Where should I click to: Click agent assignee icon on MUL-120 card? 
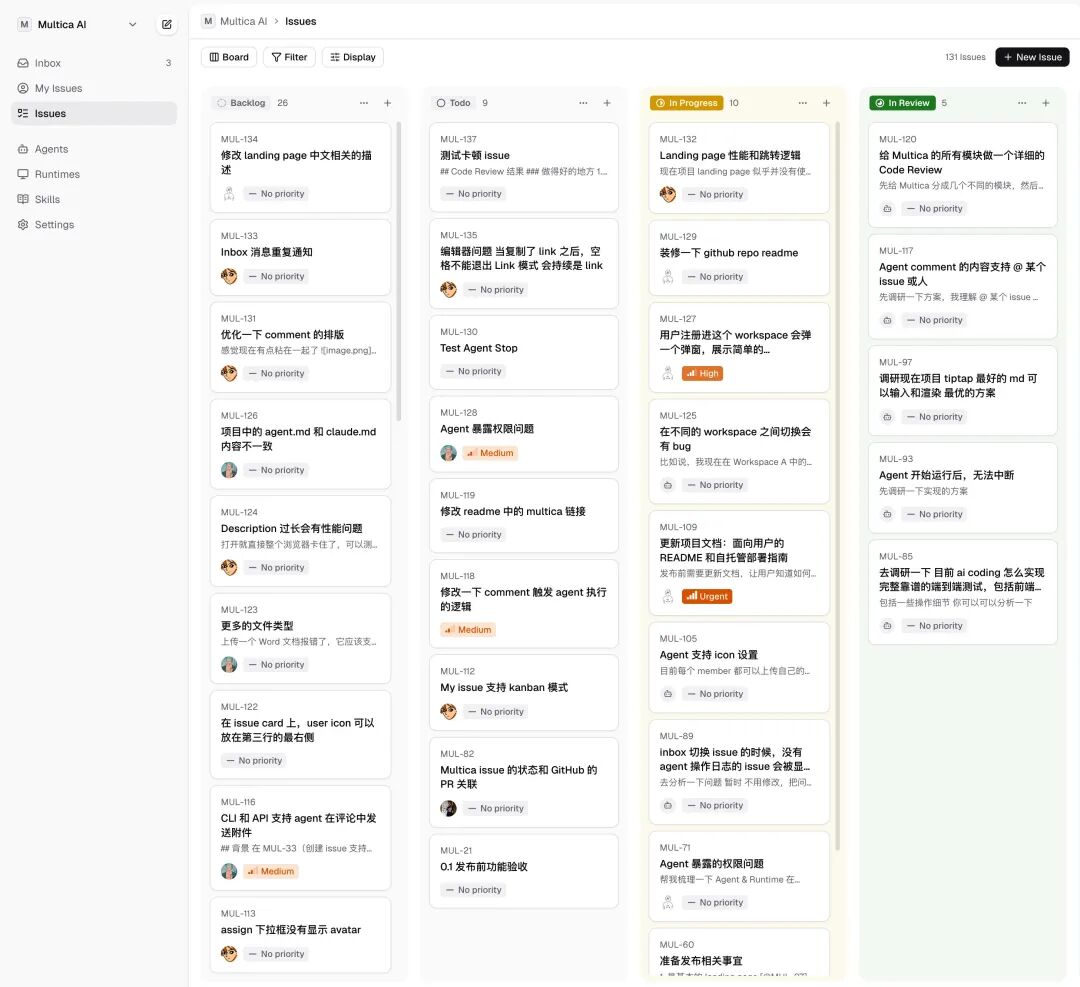pos(887,209)
